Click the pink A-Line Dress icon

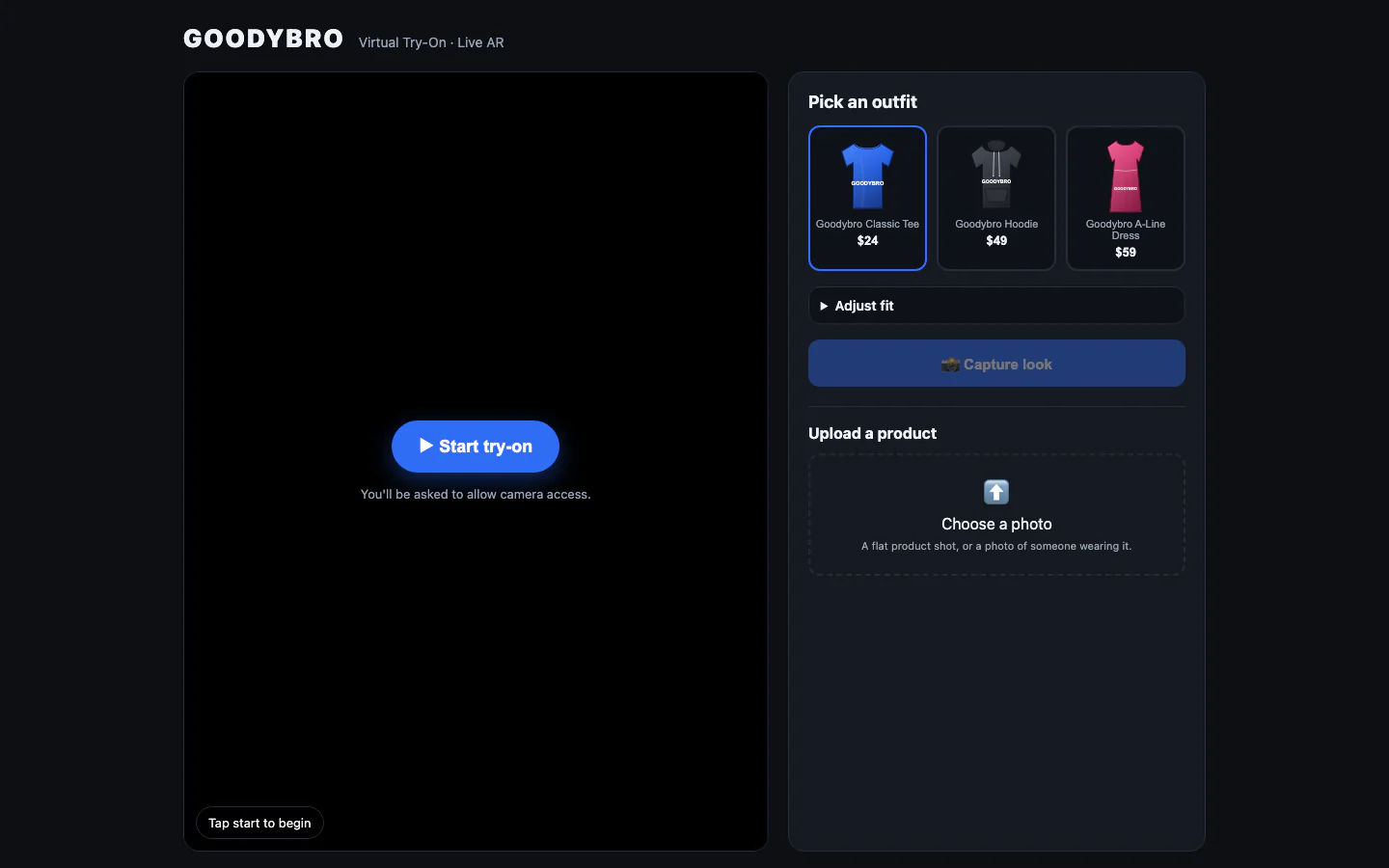click(1126, 176)
